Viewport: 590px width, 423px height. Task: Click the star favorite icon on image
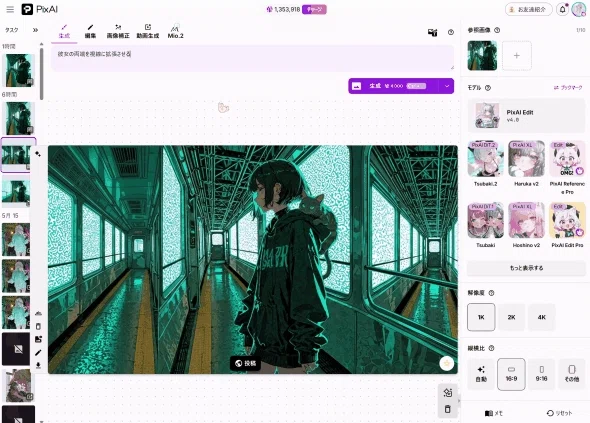click(447, 363)
